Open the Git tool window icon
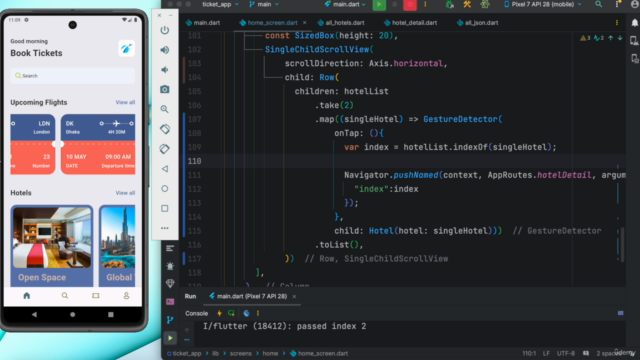The width and height of the screenshot is (640, 360). tap(170, 320)
